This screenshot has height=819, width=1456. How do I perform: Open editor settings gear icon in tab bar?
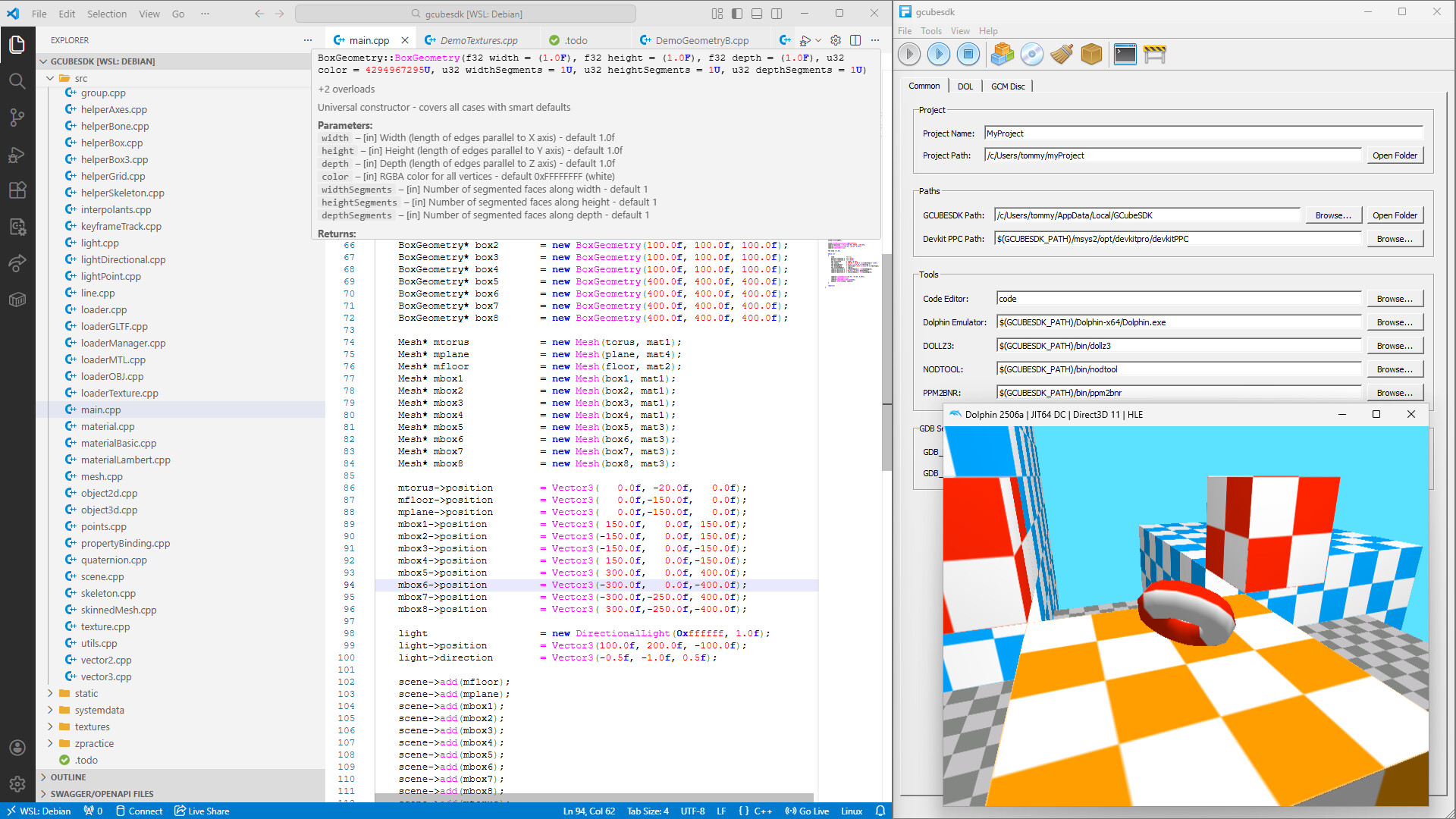836,40
